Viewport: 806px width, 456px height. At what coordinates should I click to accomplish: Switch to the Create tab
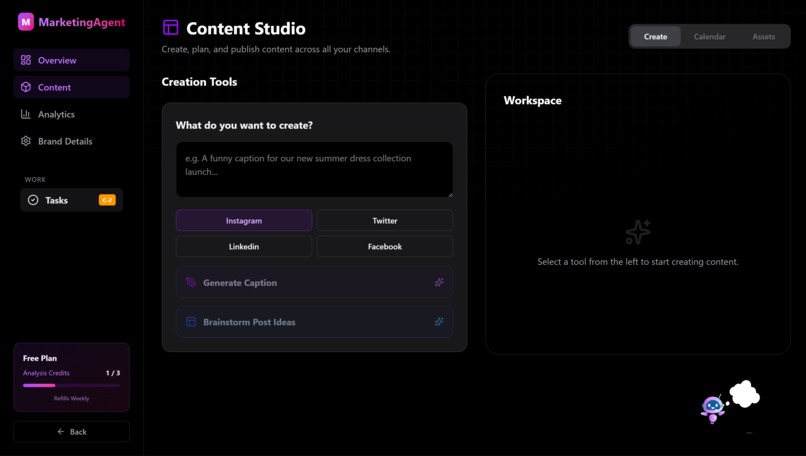655,37
